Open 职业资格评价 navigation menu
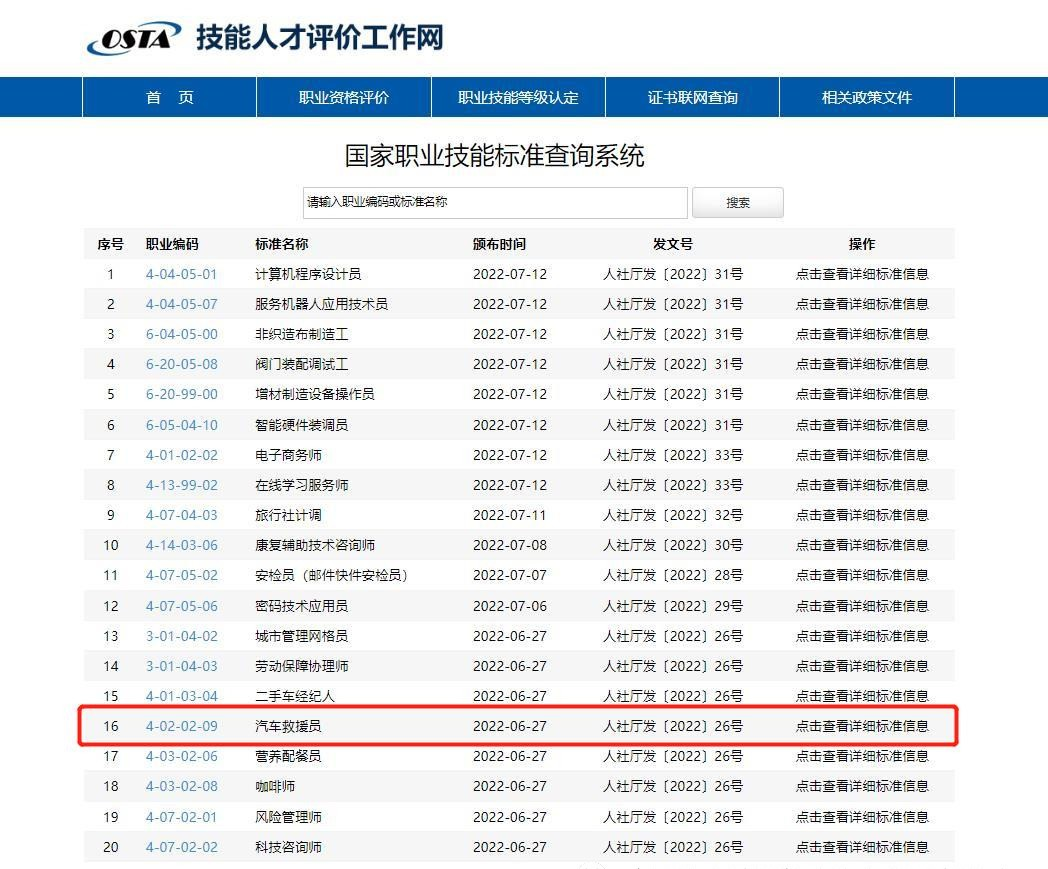Screen dimensions: 1048x869 pyautogui.click(x=343, y=97)
